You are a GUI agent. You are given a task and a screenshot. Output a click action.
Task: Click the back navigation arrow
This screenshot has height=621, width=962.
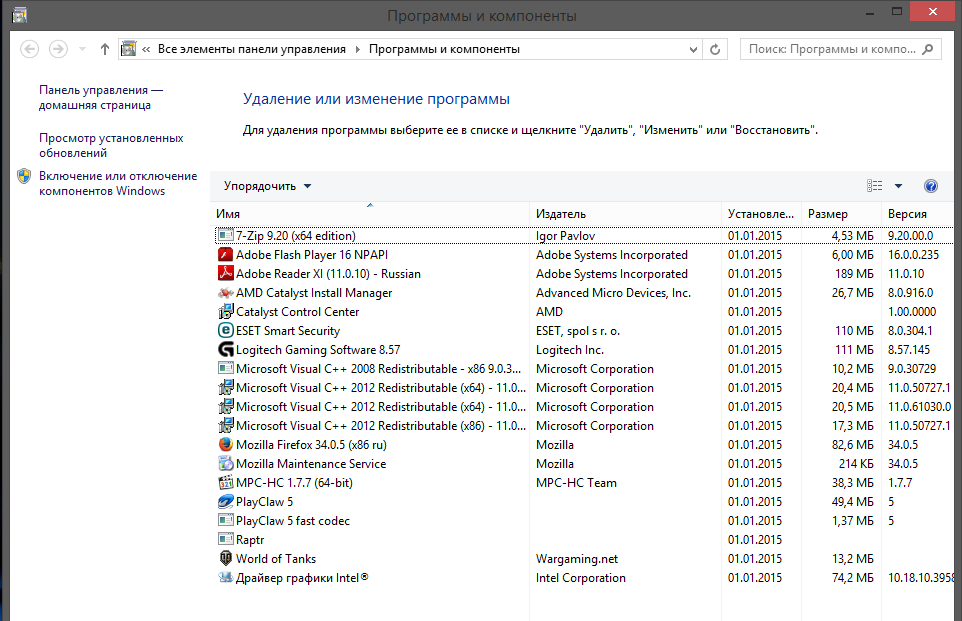(29, 49)
